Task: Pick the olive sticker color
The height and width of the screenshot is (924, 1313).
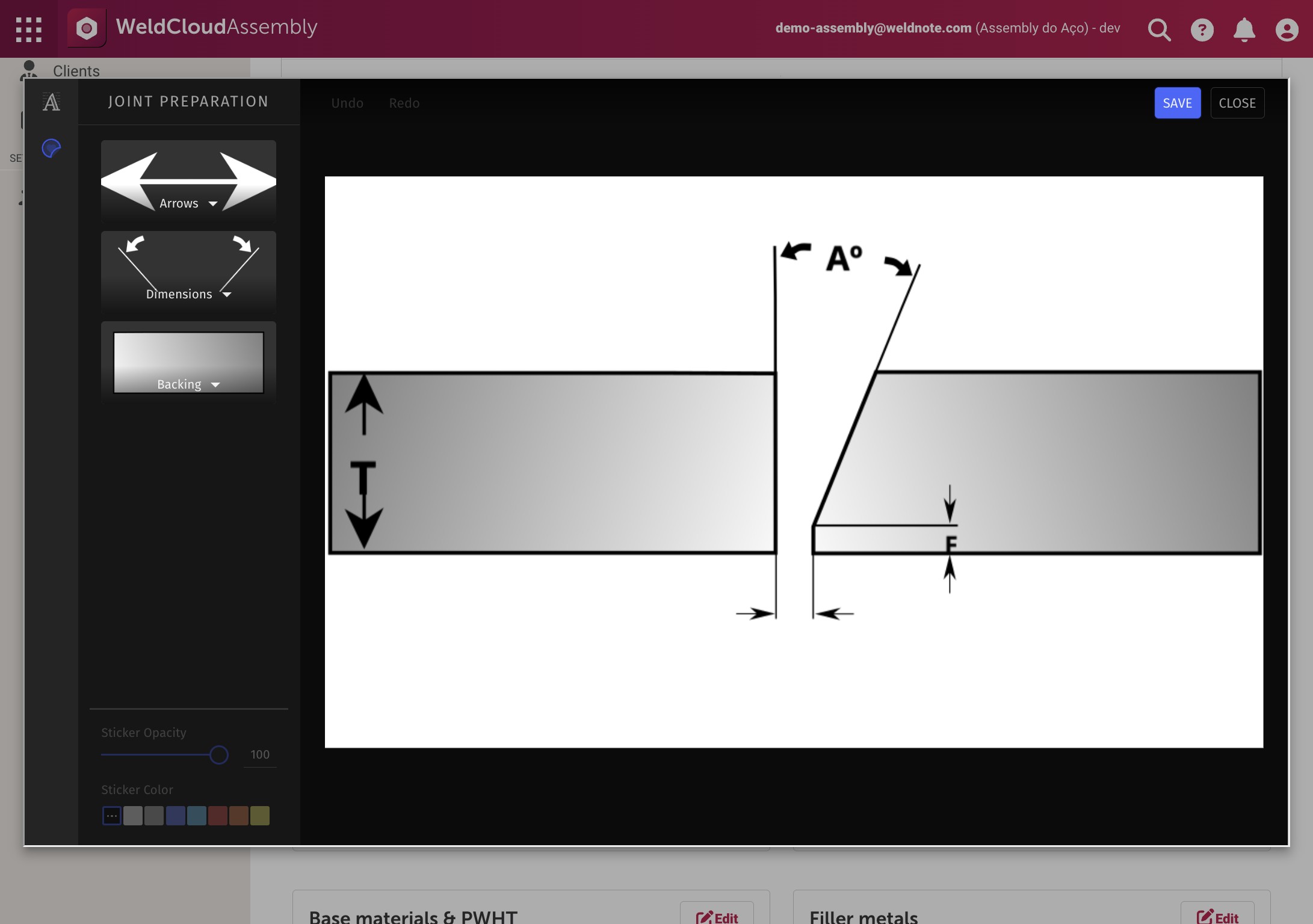Action: (x=260, y=816)
